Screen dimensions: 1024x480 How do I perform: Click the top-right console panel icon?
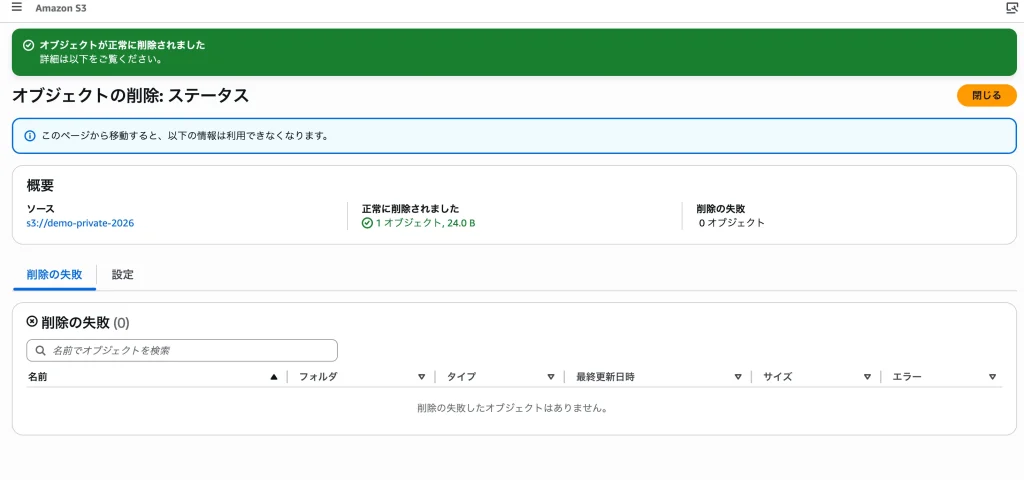coord(1011,8)
